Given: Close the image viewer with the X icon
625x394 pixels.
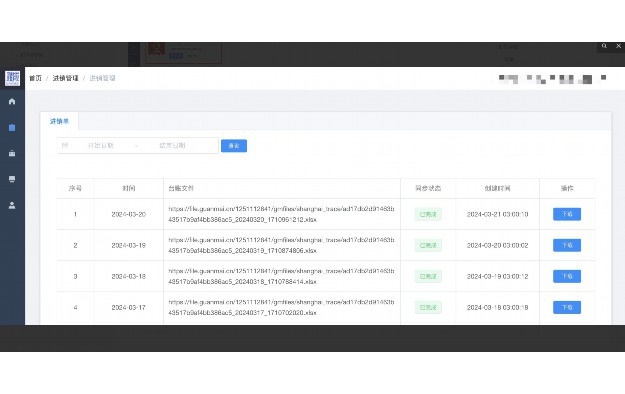Looking at the screenshot, I should 619,46.
